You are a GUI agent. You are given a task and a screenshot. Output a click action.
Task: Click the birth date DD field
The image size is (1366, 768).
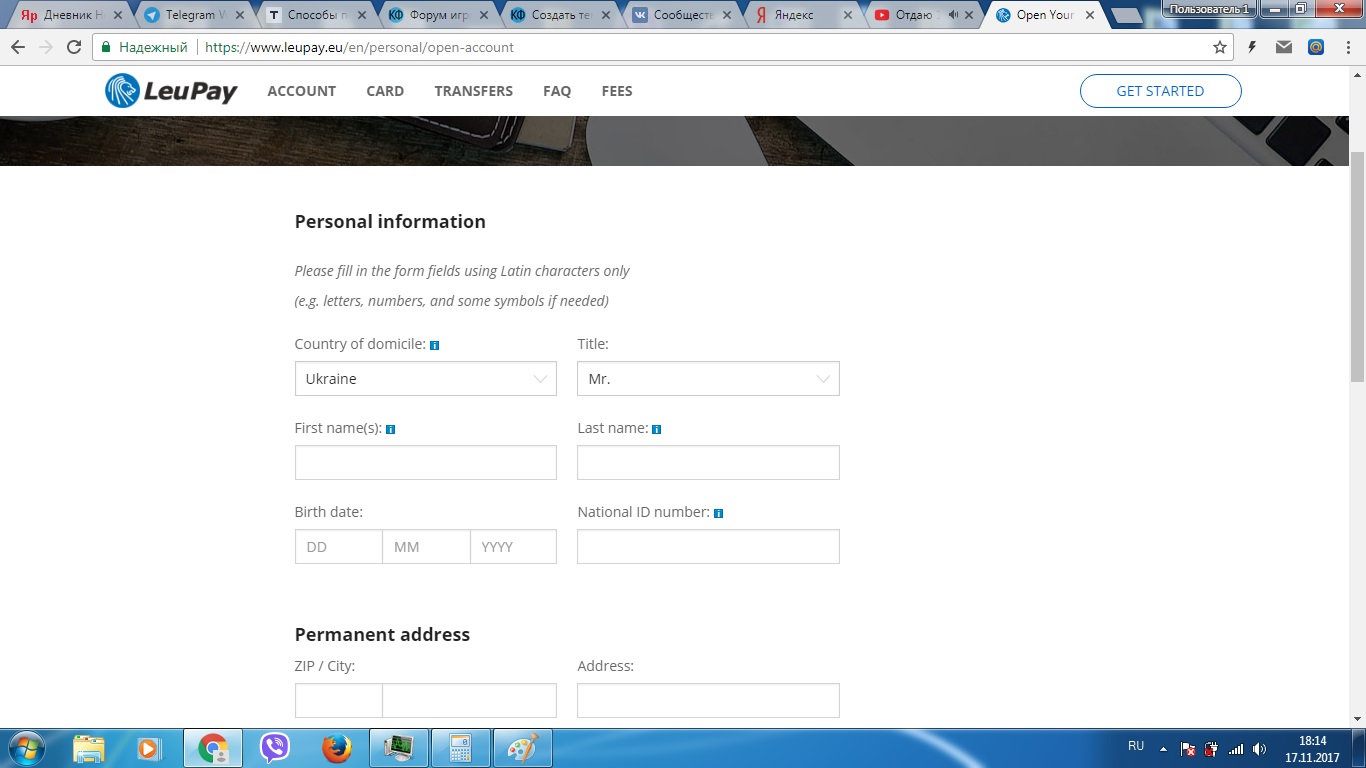point(339,547)
